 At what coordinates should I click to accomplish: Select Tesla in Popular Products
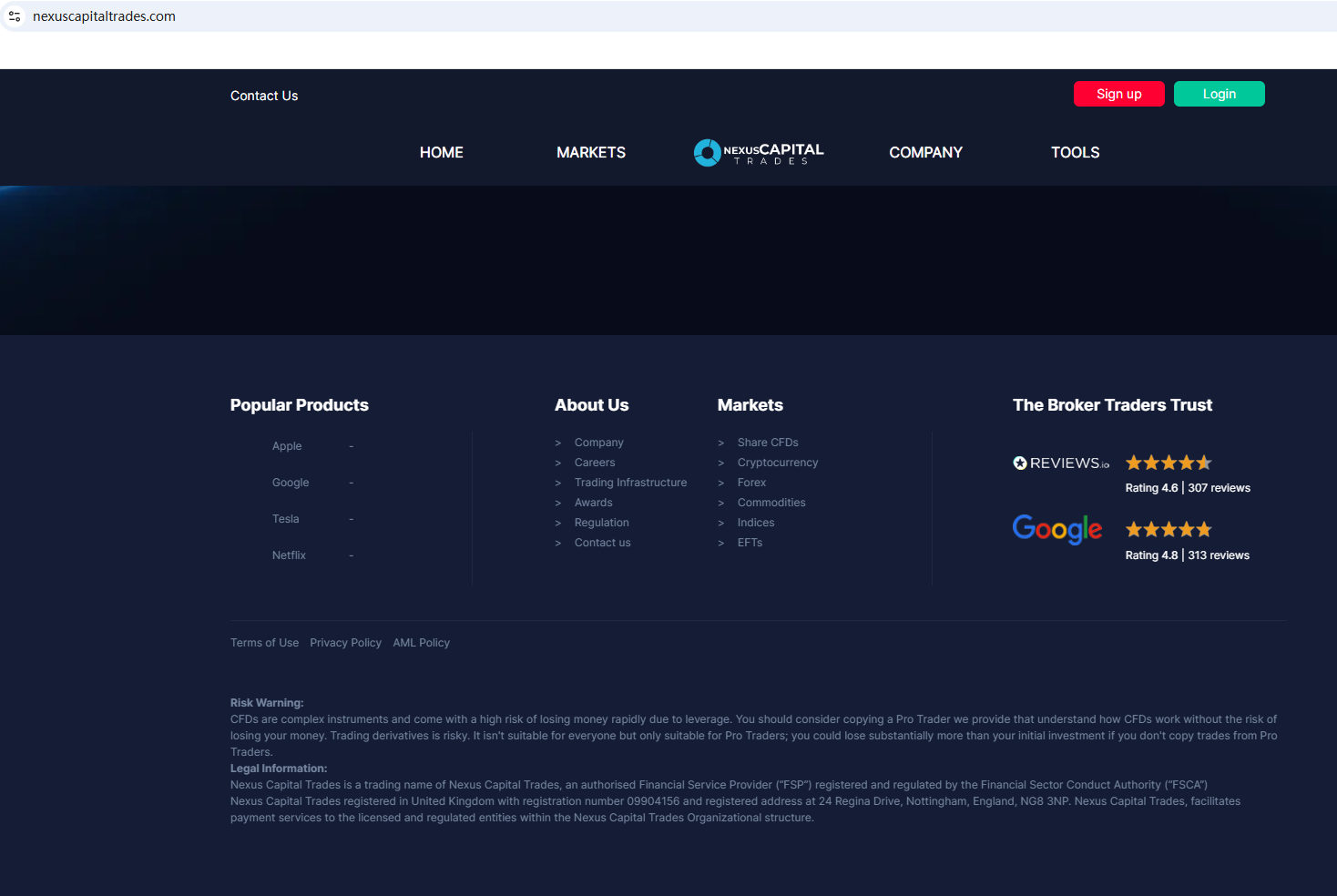pos(285,519)
